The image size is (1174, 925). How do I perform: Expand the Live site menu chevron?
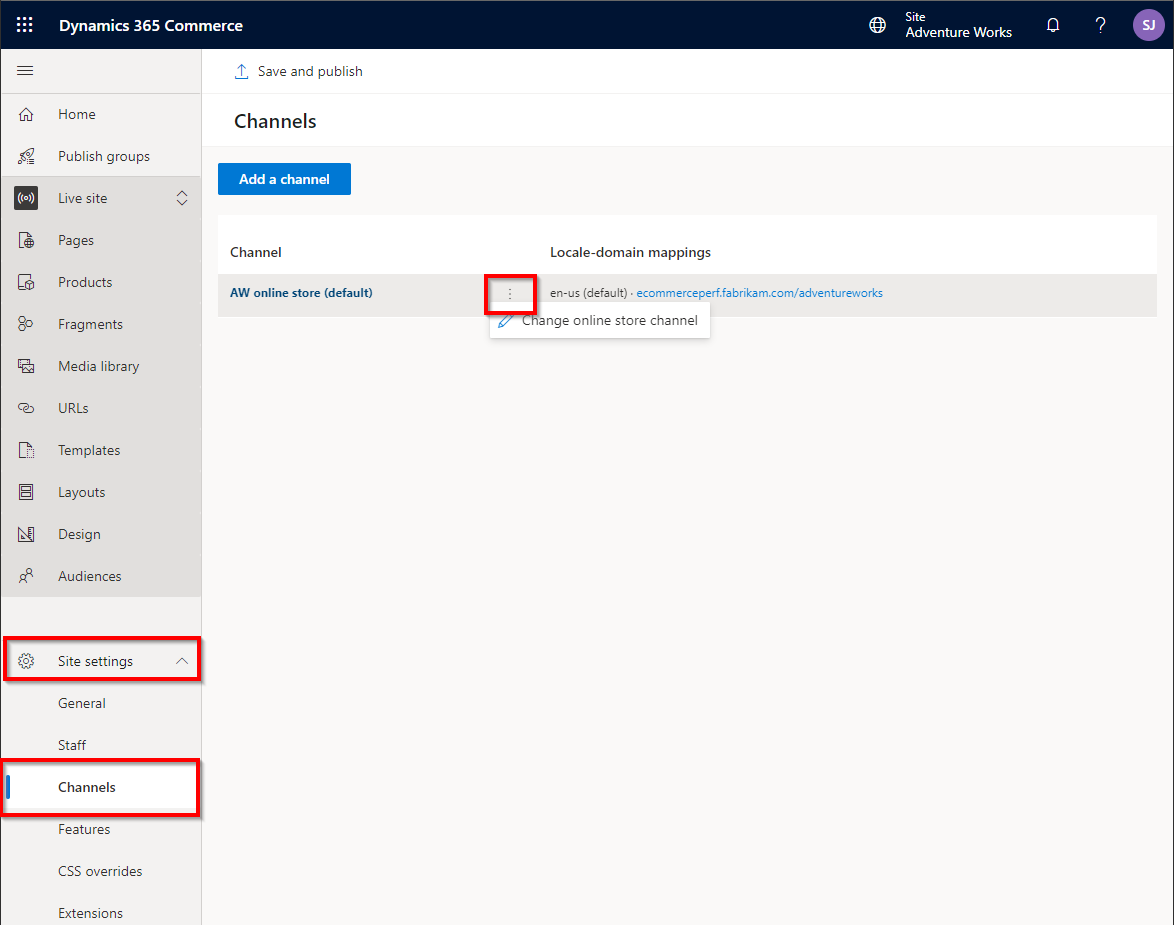182,197
